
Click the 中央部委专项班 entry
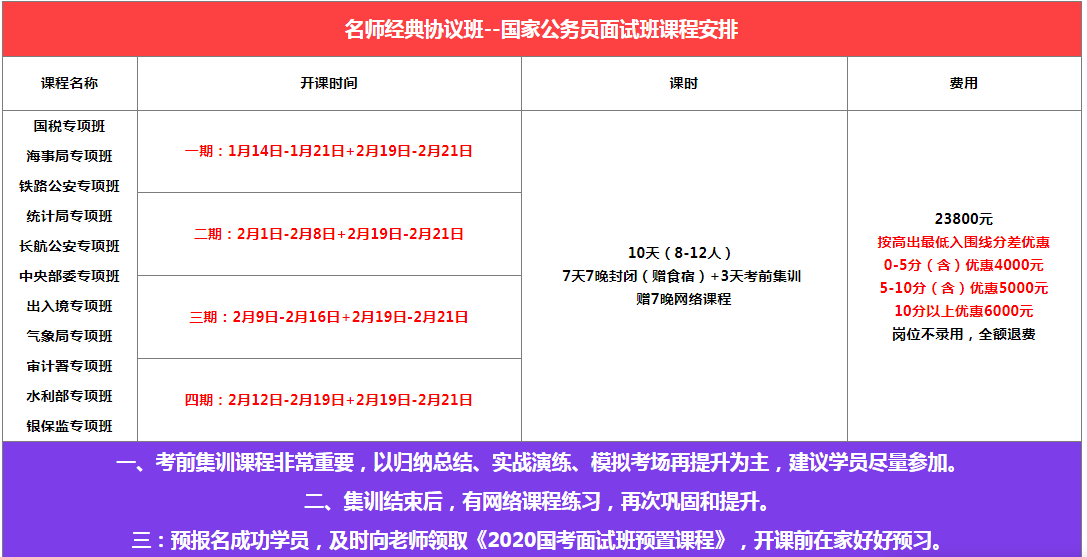[x=69, y=276]
